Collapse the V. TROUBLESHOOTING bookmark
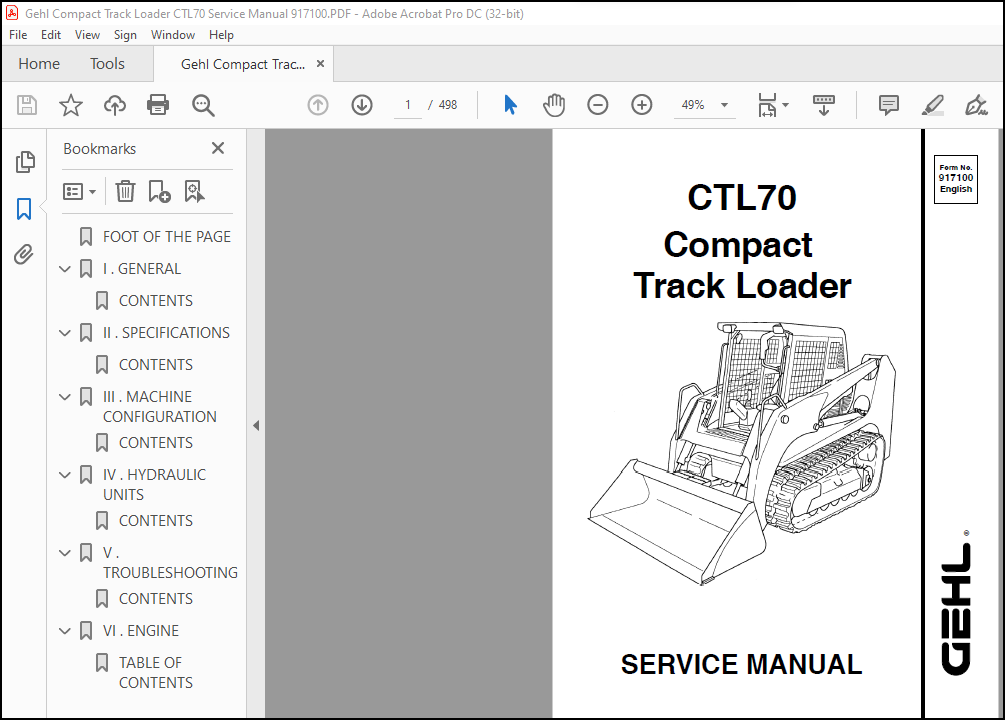 pos(65,553)
